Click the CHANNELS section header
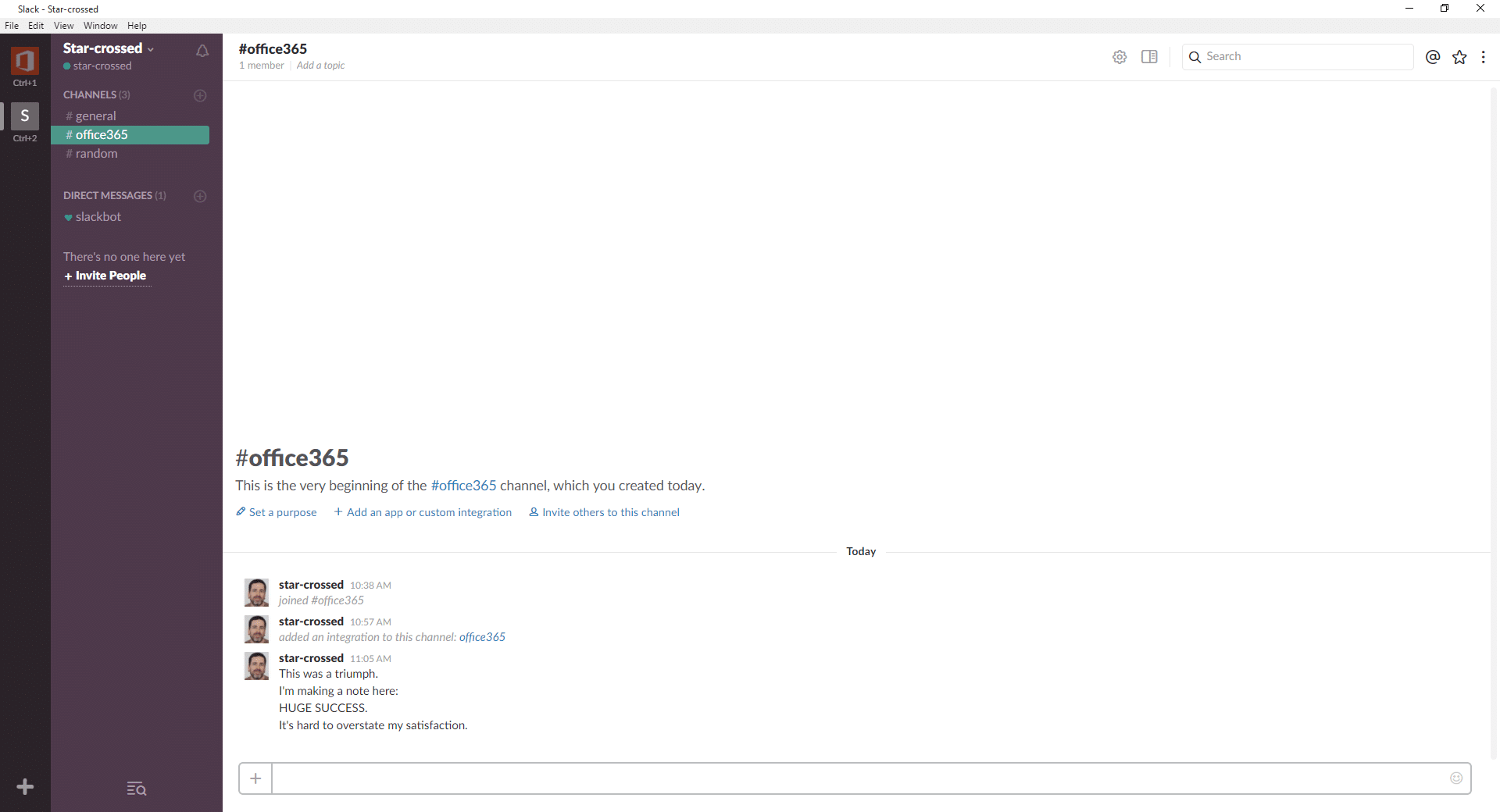The height and width of the screenshot is (812, 1500). click(x=97, y=95)
